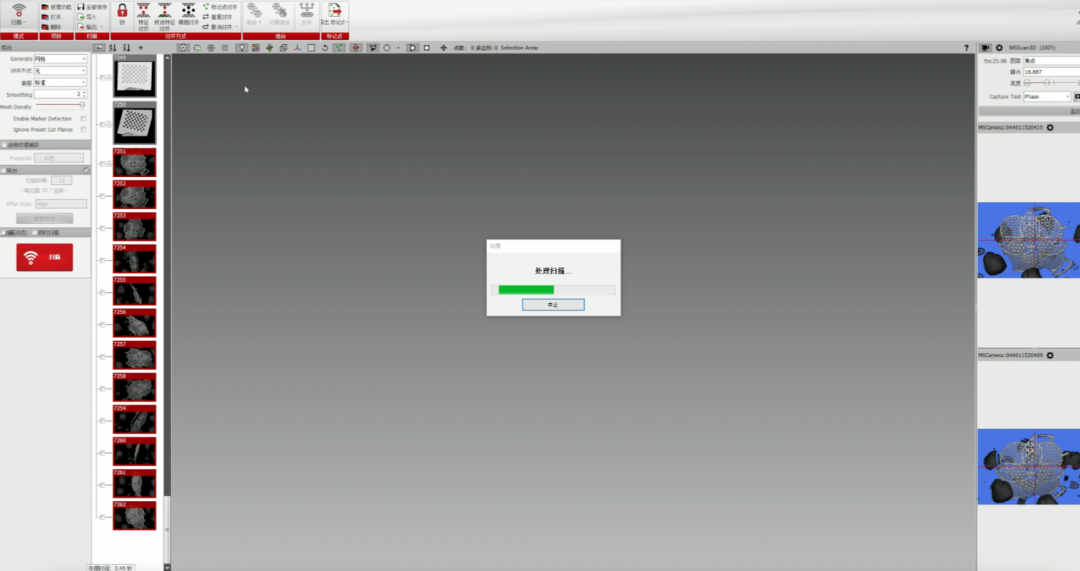This screenshot has width=1080, height=571.
Task: Select scan thumbnail 7256
Action: point(134,323)
